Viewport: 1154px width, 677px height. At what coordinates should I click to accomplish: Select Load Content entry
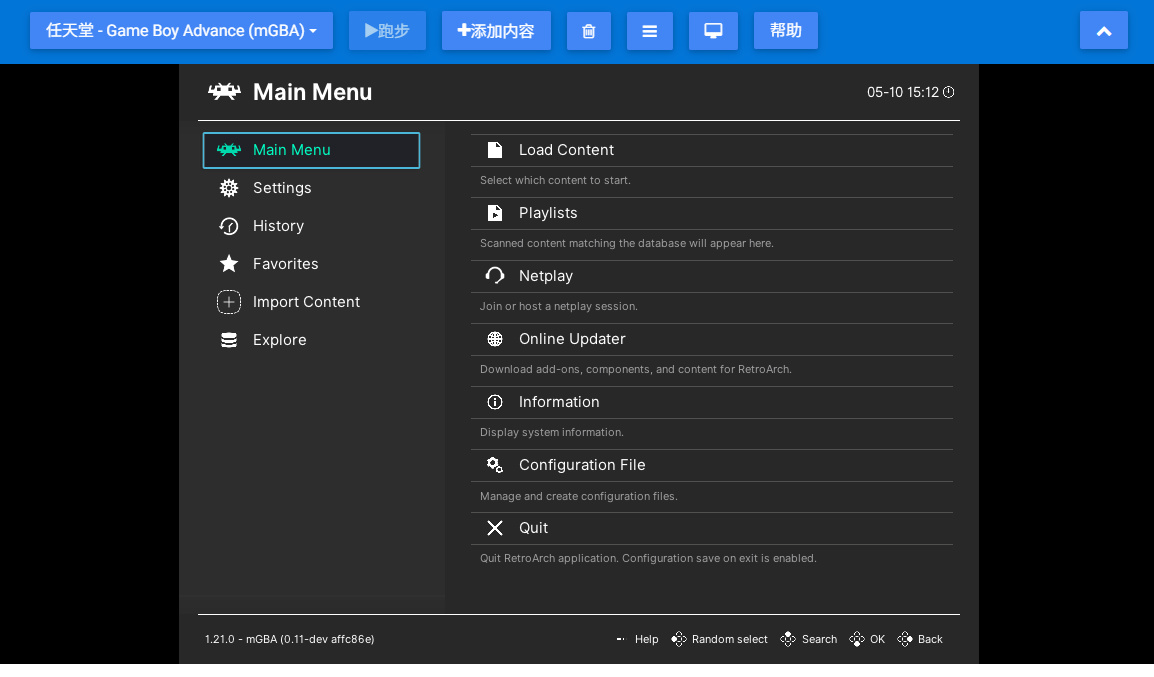tap(712, 150)
